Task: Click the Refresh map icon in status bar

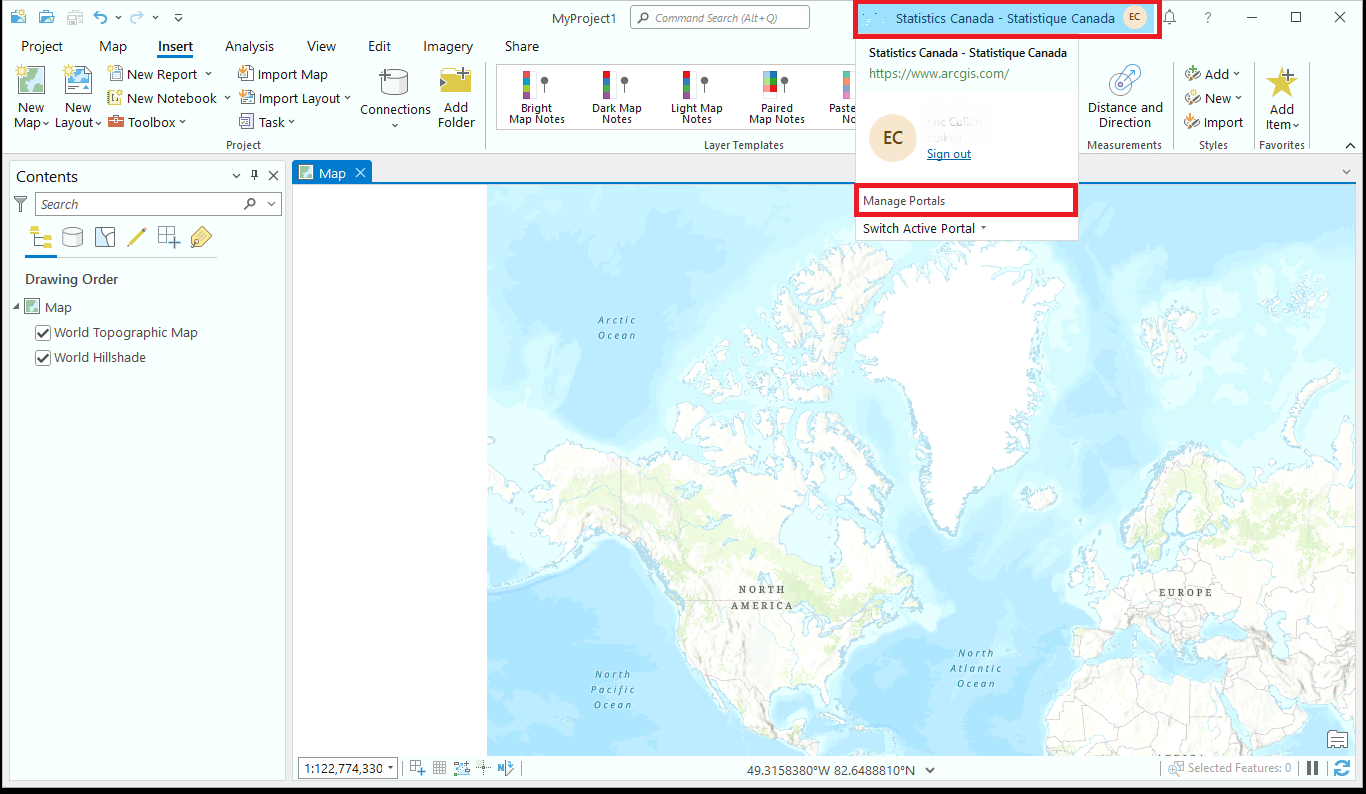Action: tap(1341, 768)
